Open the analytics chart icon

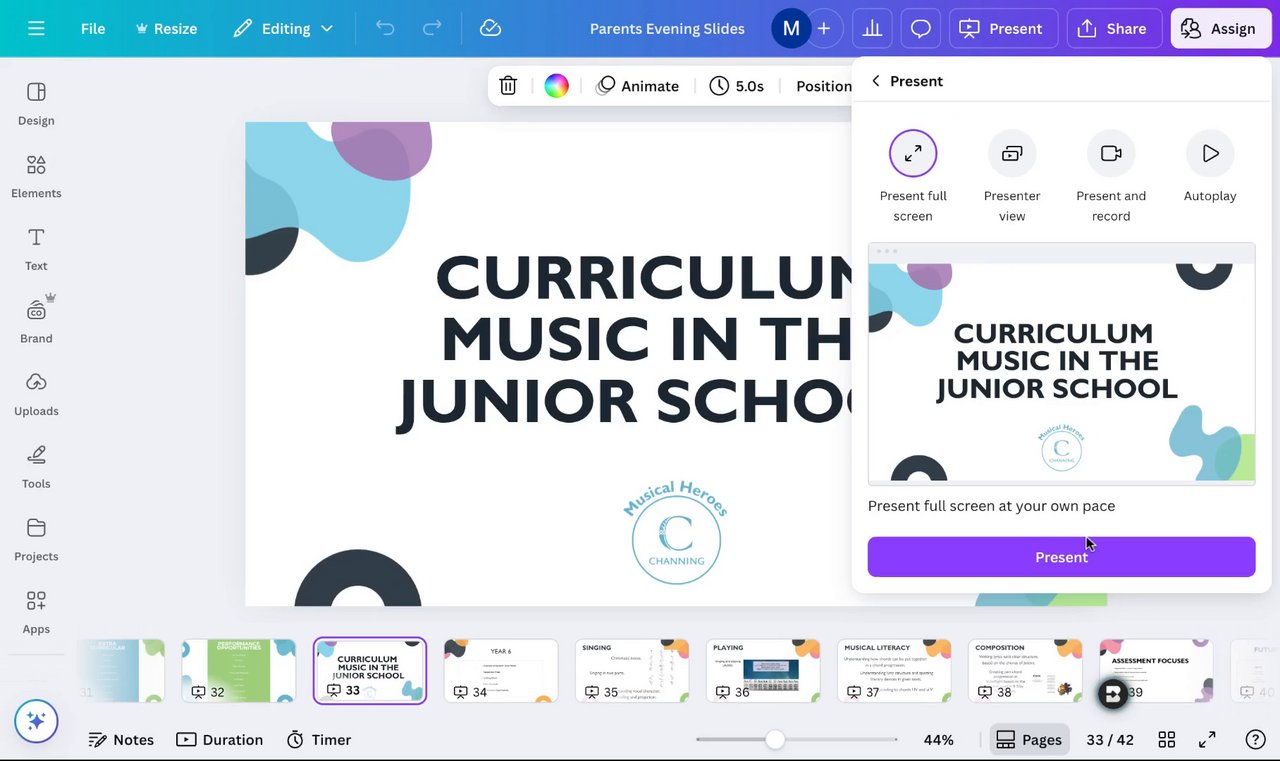coord(872,28)
